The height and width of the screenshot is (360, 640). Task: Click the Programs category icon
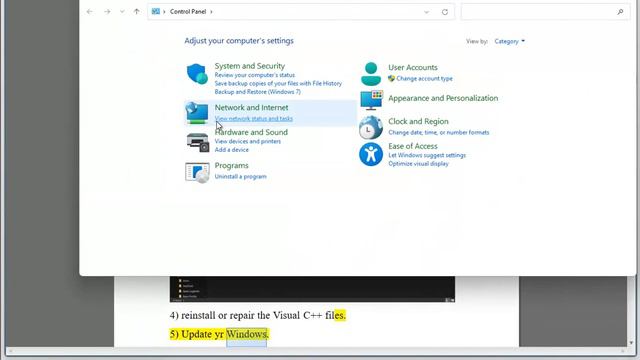coord(197,172)
